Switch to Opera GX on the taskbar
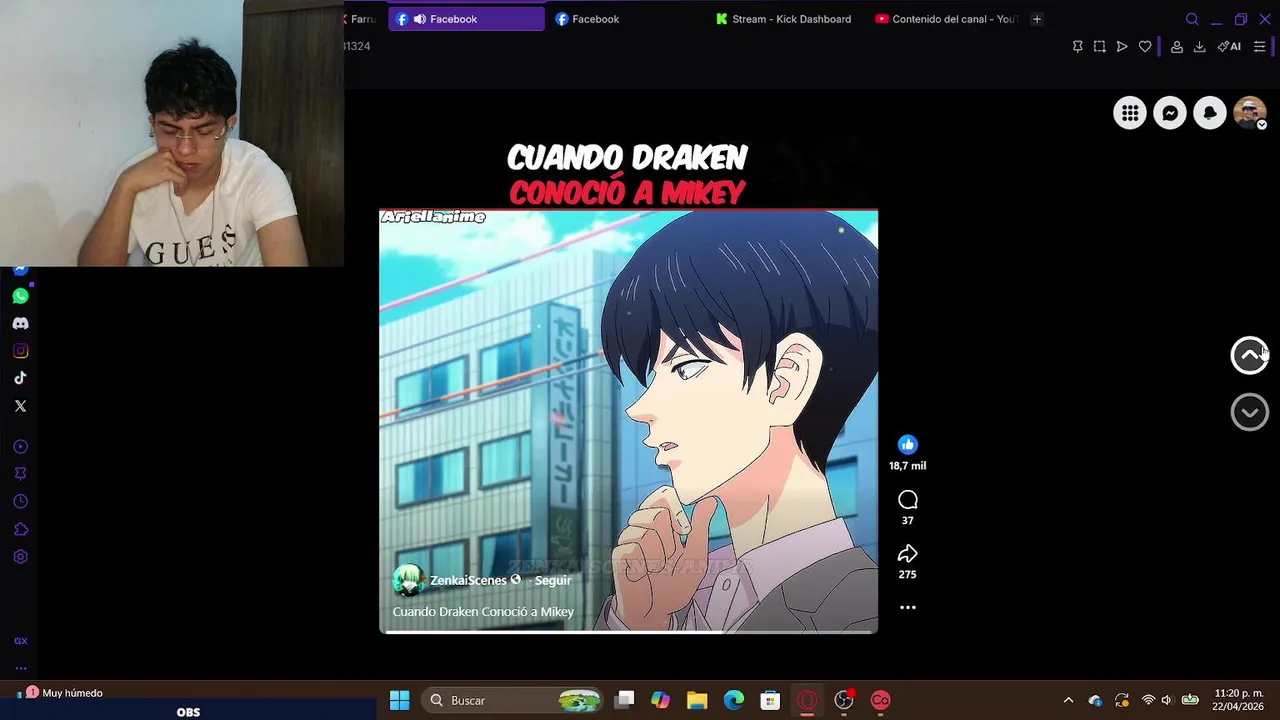 pos(807,700)
